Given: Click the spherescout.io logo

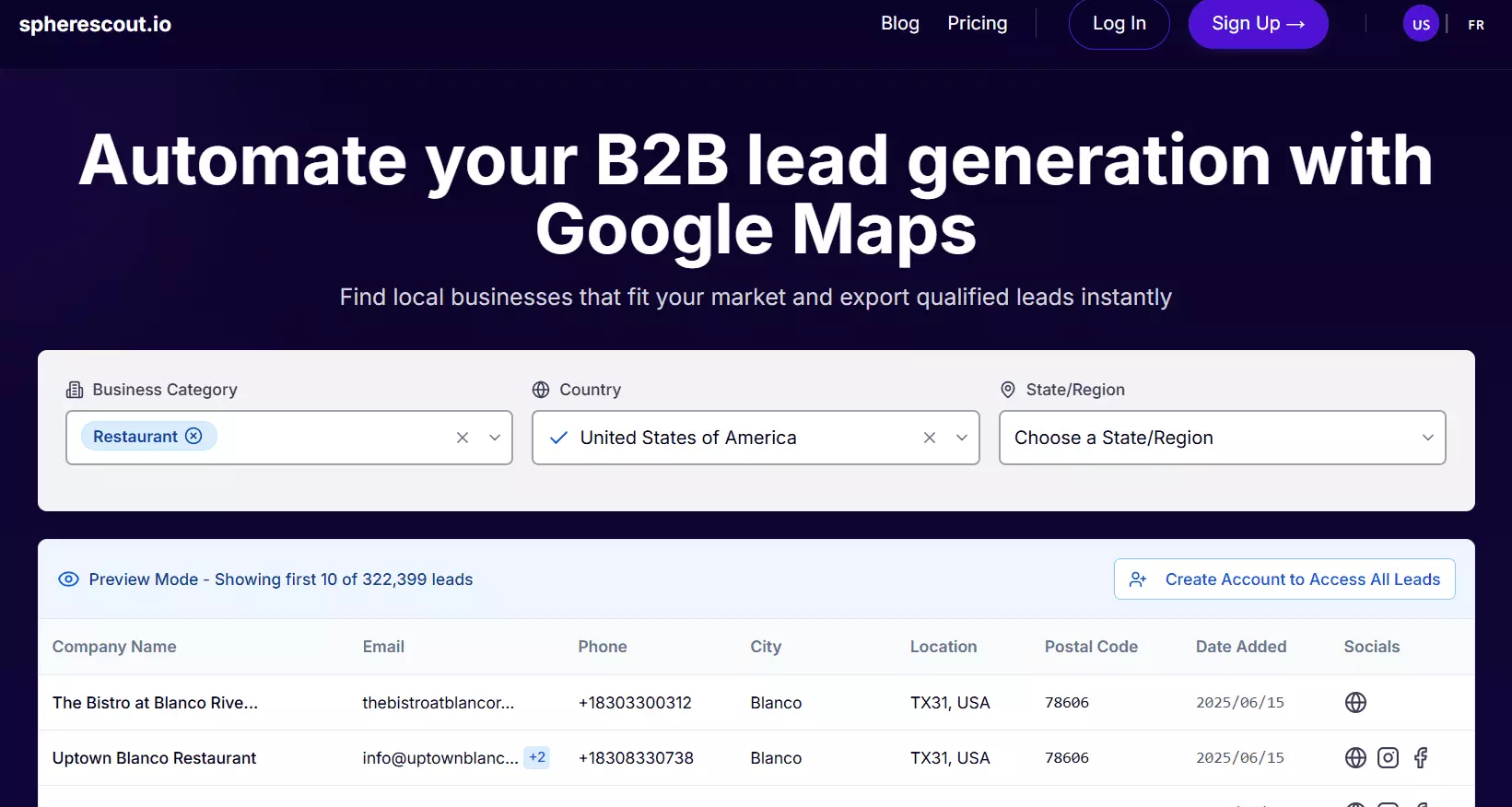Looking at the screenshot, I should coord(95,25).
